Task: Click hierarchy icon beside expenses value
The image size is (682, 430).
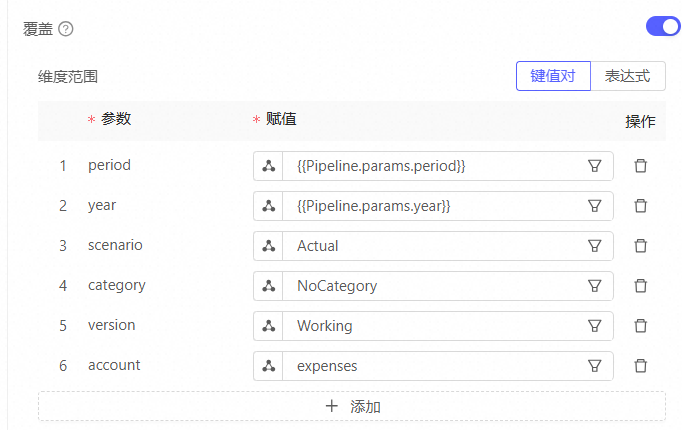Action: tap(269, 366)
